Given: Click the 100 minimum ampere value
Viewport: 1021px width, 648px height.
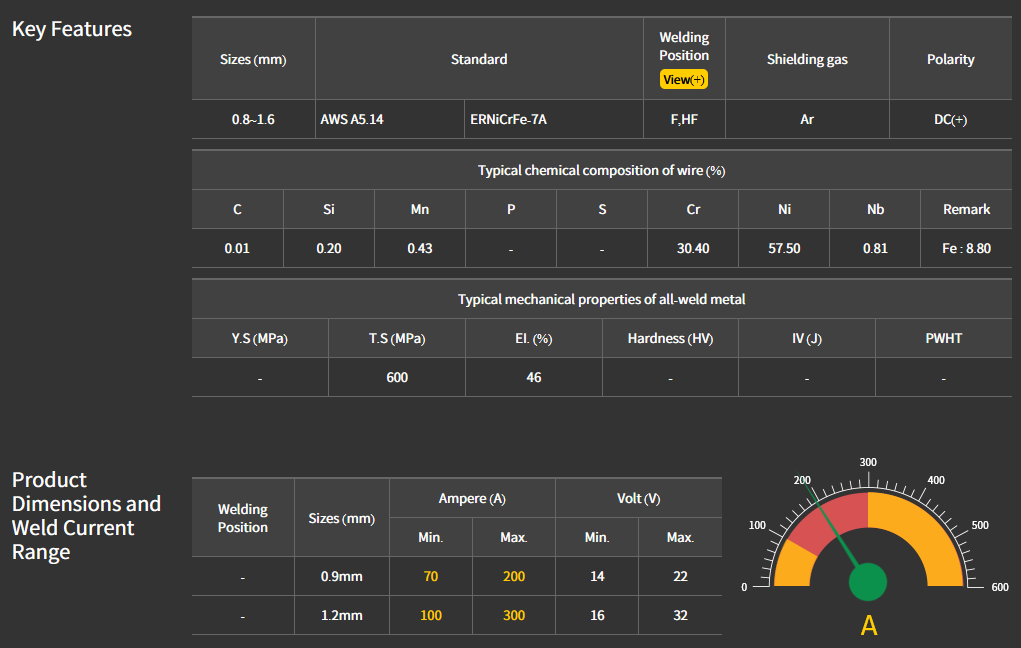Looking at the screenshot, I should coord(431,615).
